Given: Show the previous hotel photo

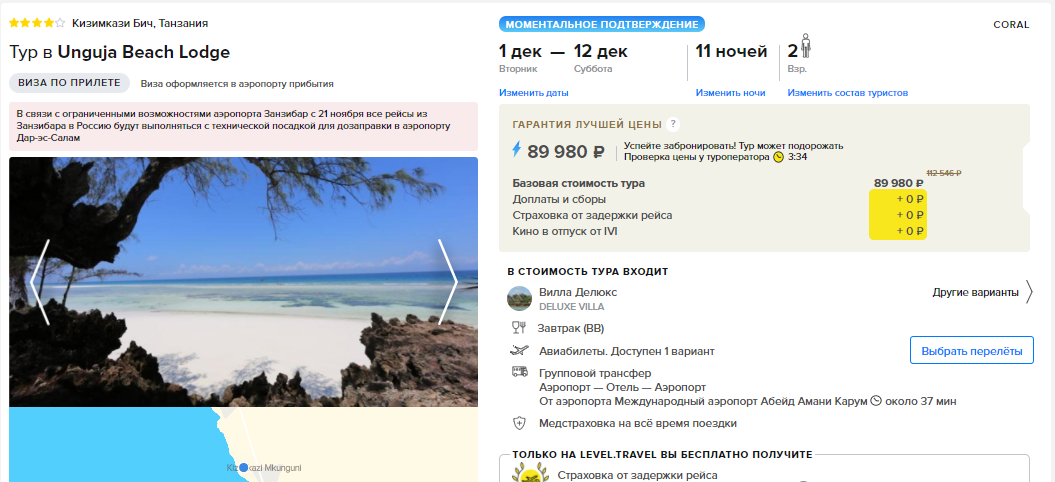Looking at the screenshot, I should click(40, 282).
